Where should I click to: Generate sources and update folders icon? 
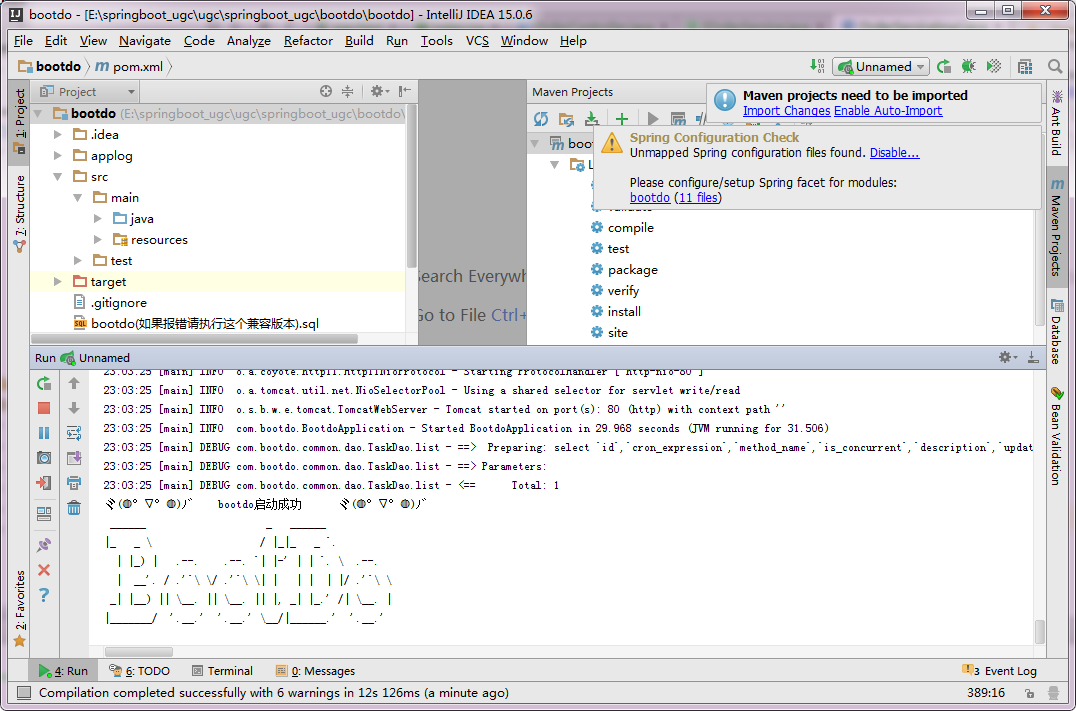click(x=566, y=119)
